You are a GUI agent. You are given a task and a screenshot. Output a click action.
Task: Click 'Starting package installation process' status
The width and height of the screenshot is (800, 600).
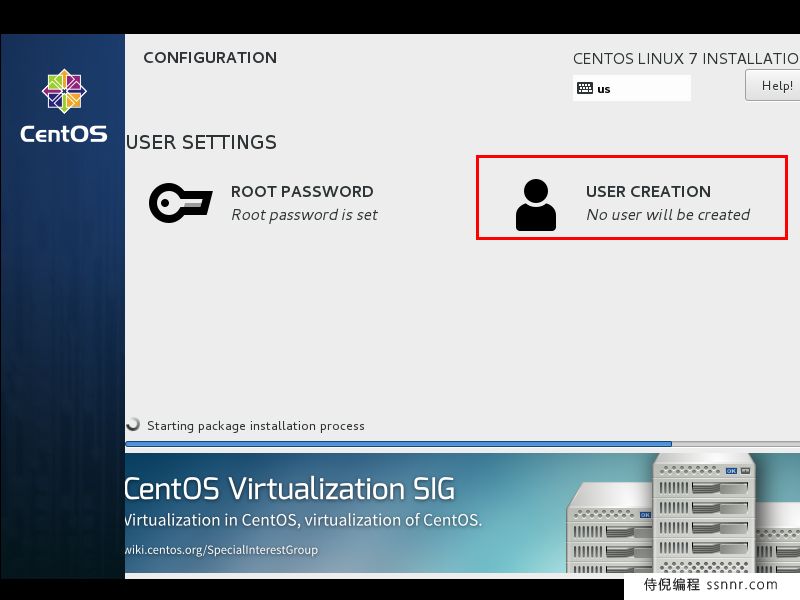click(256, 426)
